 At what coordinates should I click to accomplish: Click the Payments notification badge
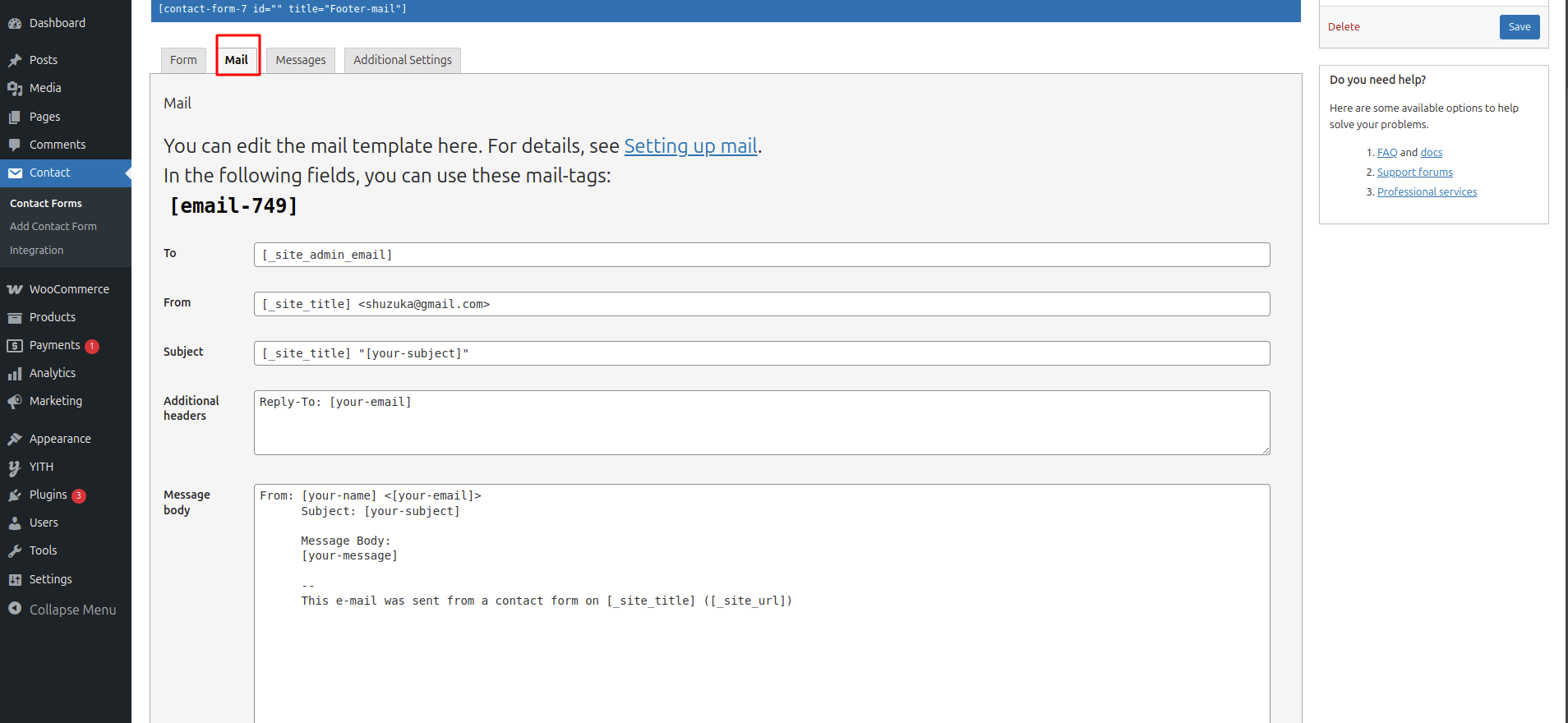[92, 347]
